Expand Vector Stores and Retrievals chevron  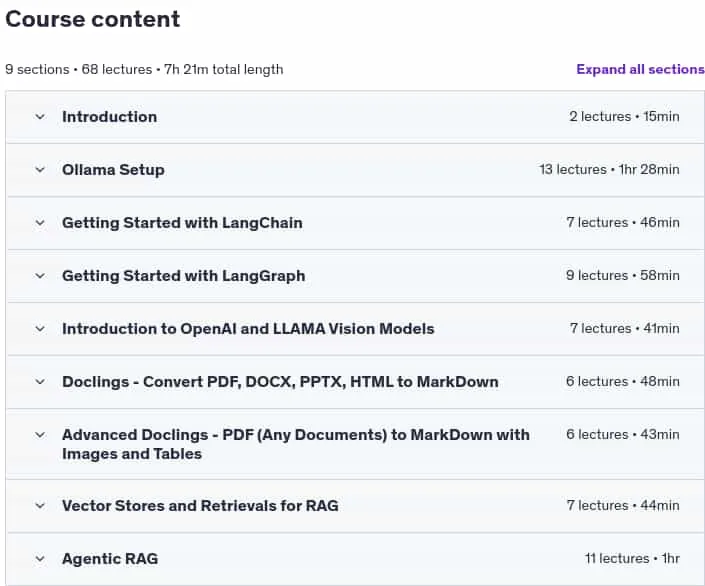click(40, 506)
